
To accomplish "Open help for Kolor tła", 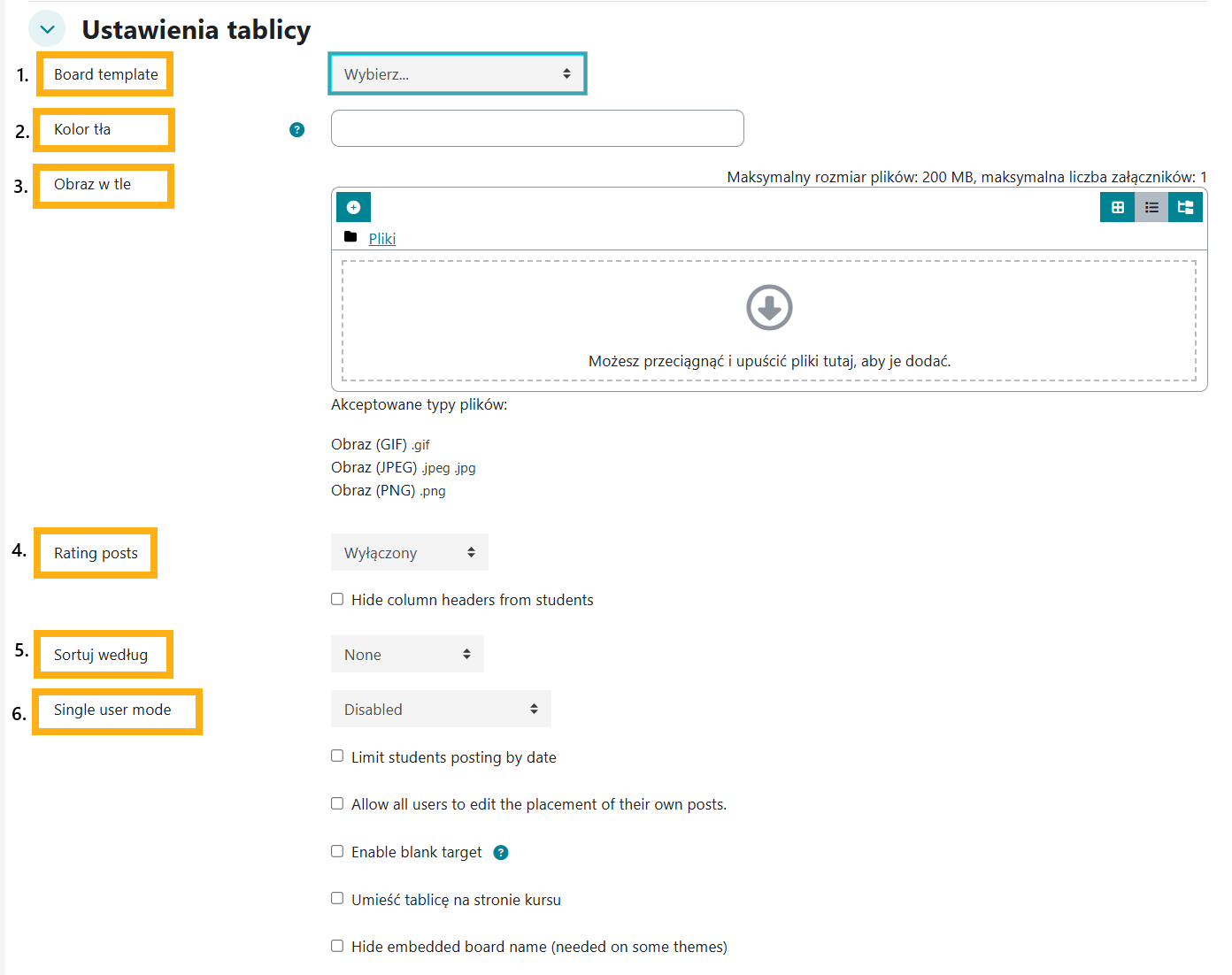I will pyautogui.click(x=297, y=130).
